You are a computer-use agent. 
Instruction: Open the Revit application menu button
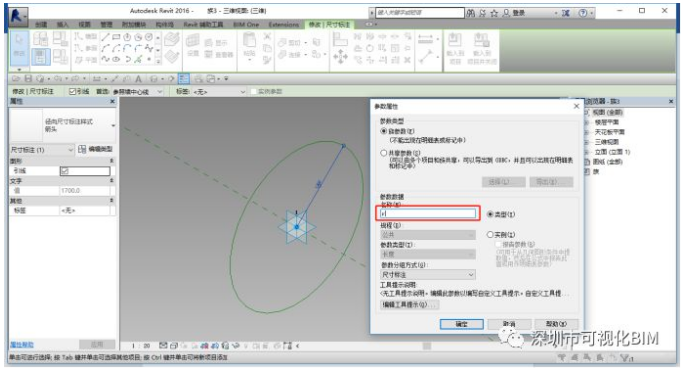pos(19,16)
